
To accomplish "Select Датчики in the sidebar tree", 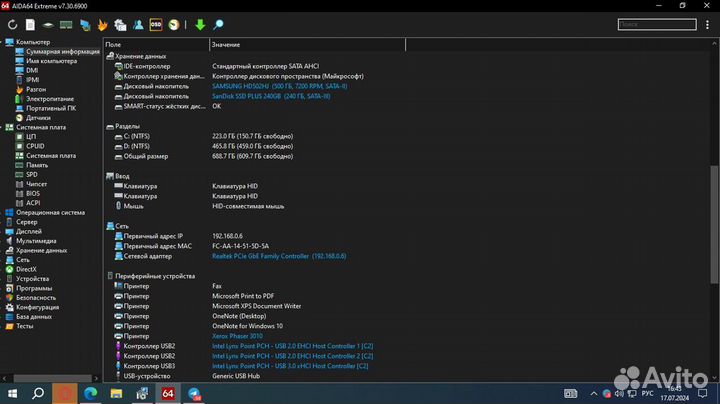I will click(38, 118).
